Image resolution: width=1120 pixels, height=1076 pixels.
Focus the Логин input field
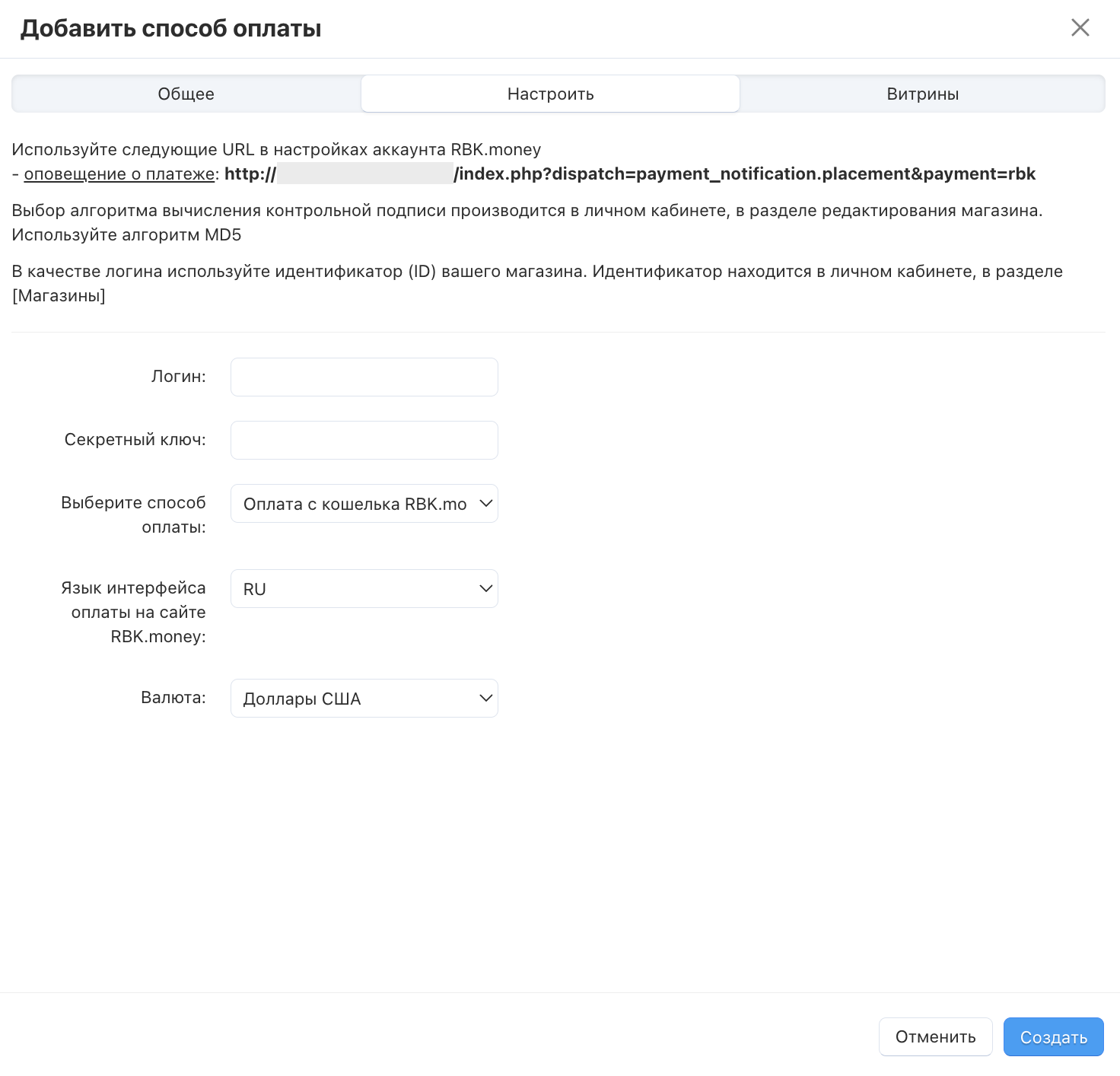[364, 377]
